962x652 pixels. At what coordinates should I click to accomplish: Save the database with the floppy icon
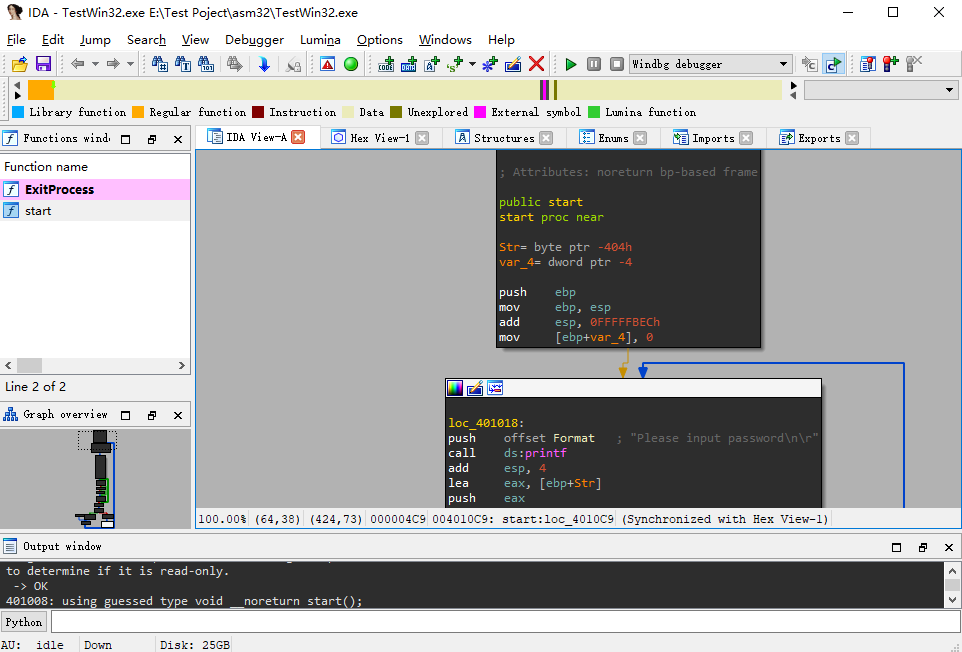tap(43, 64)
